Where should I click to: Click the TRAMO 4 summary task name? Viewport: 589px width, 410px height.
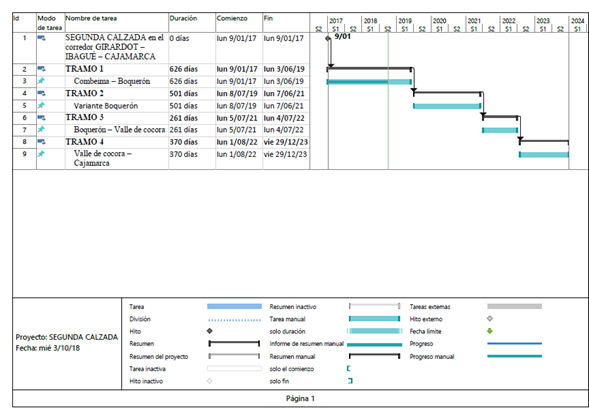84,142
